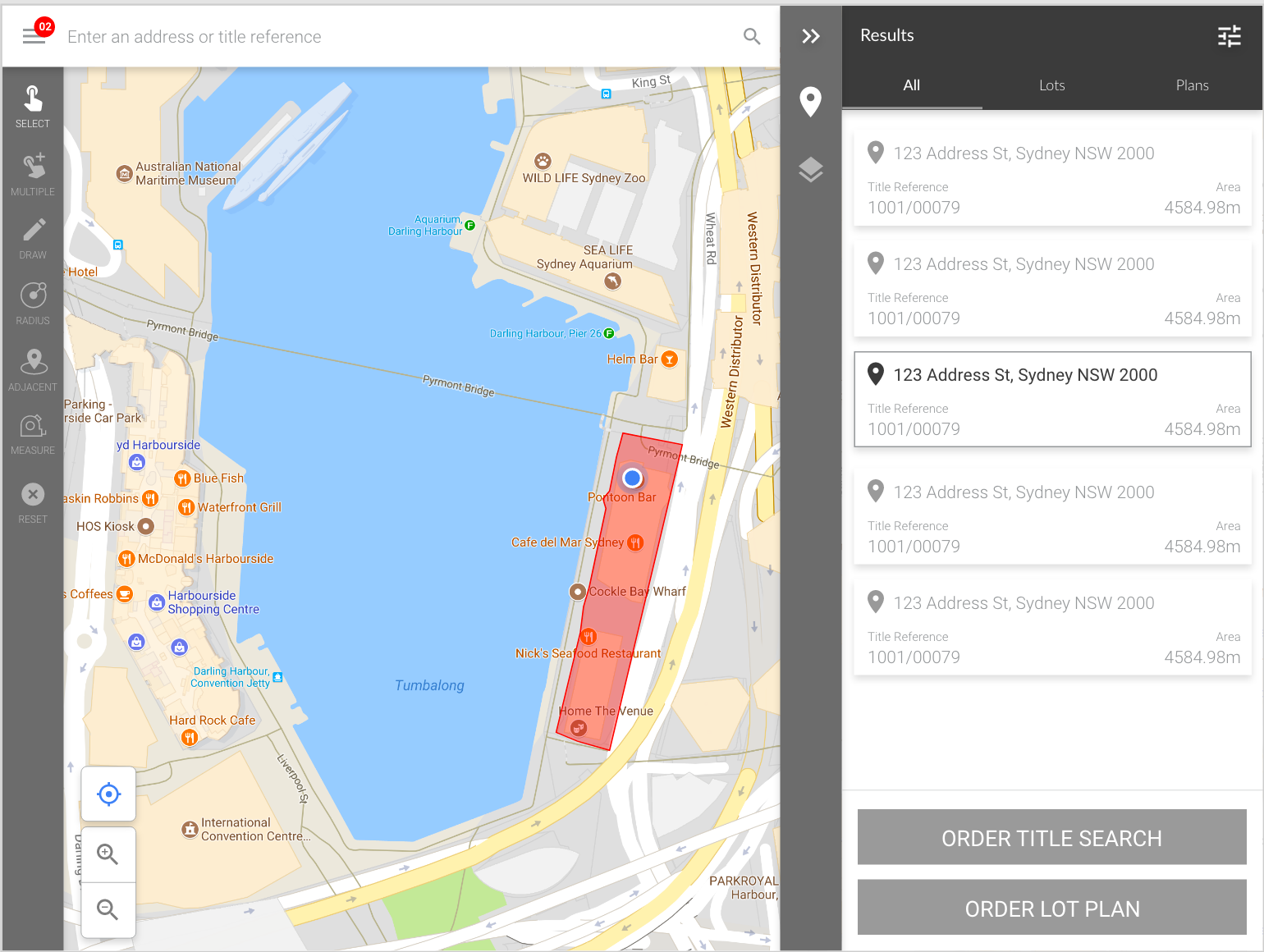The height and width of the screenshot is (952, 1264).
Task: Click Cafe del Mar Sydney marker
Action: 635,542
